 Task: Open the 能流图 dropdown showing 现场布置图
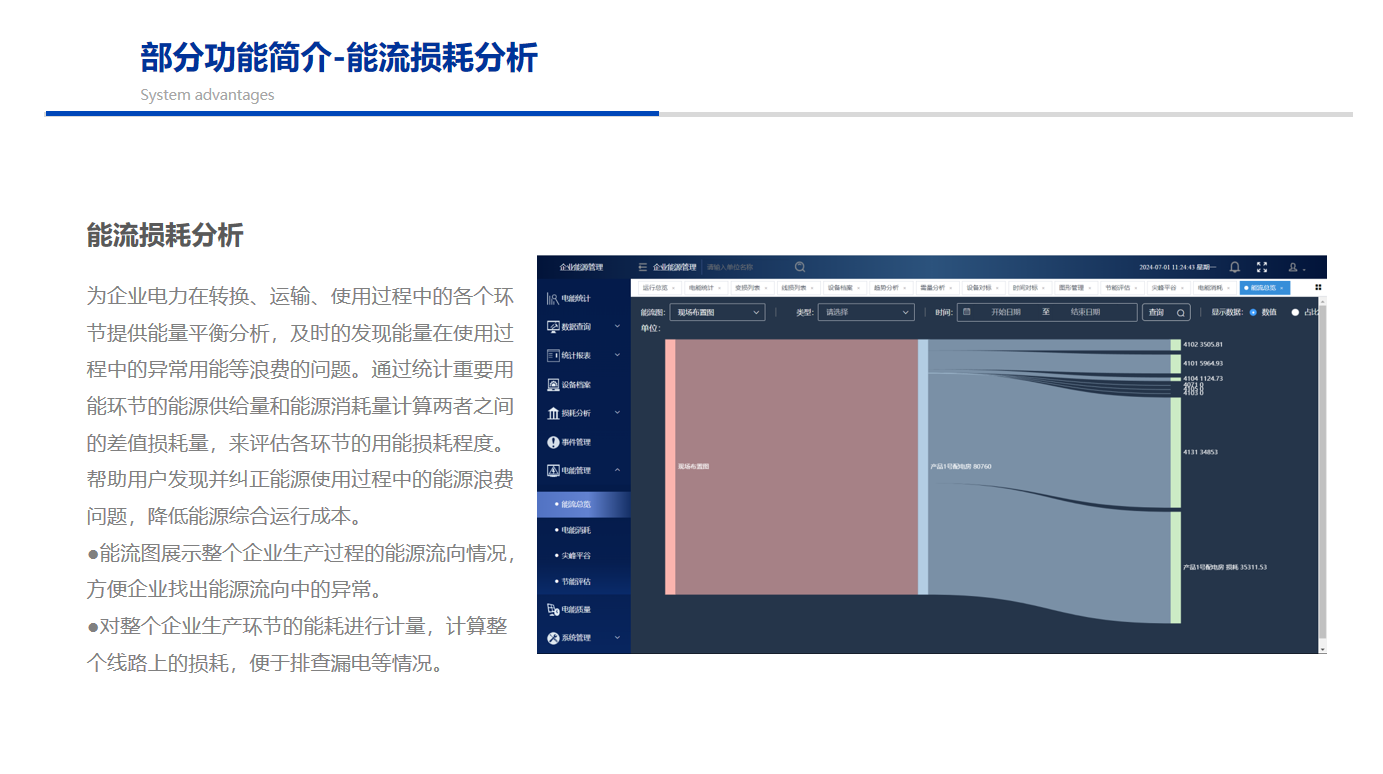coord(717,312)
